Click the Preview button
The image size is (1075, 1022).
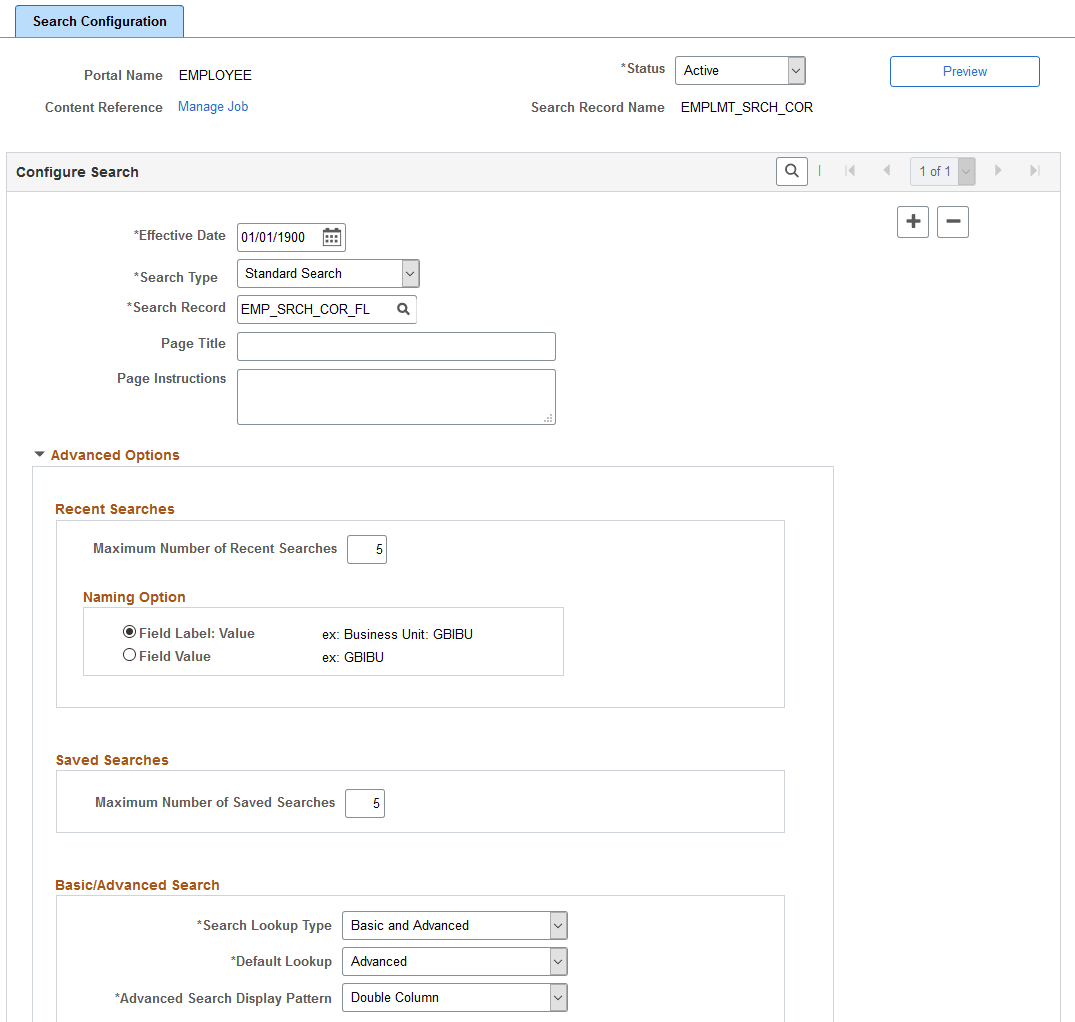coord(963,71)
